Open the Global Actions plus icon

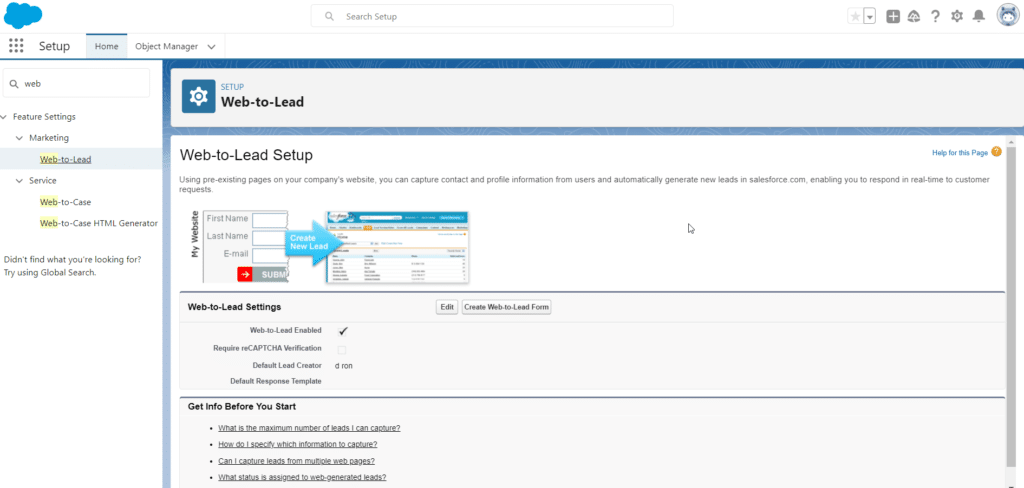[893, 16]
